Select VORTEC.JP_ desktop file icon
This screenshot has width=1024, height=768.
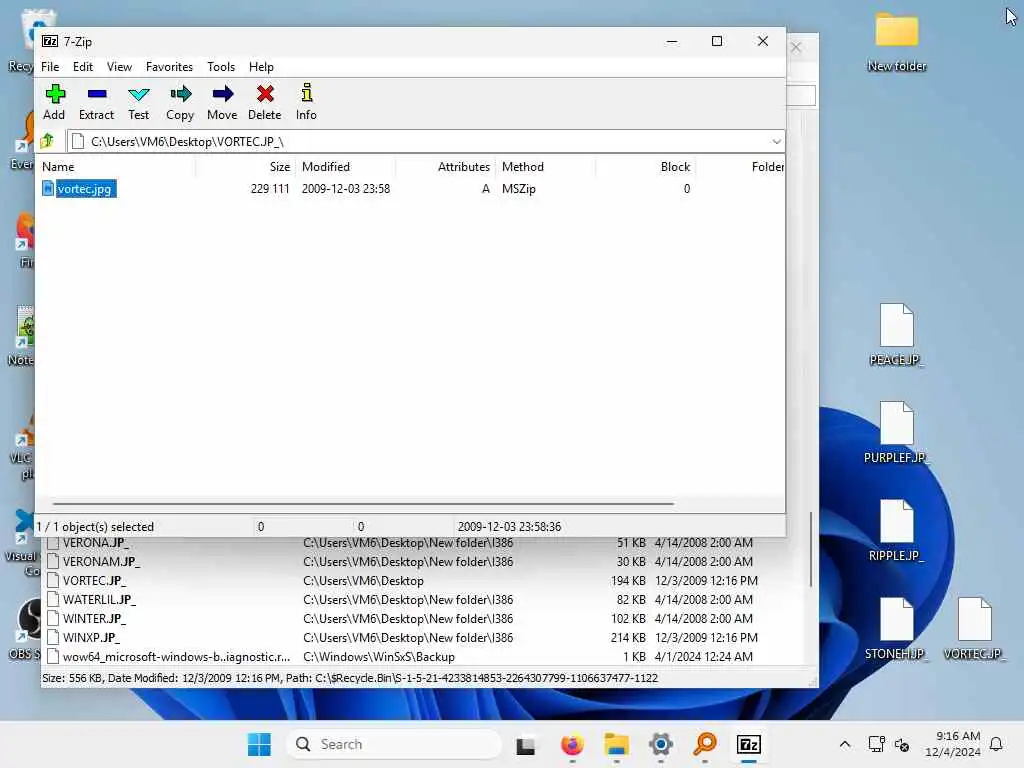coord(974,629)
